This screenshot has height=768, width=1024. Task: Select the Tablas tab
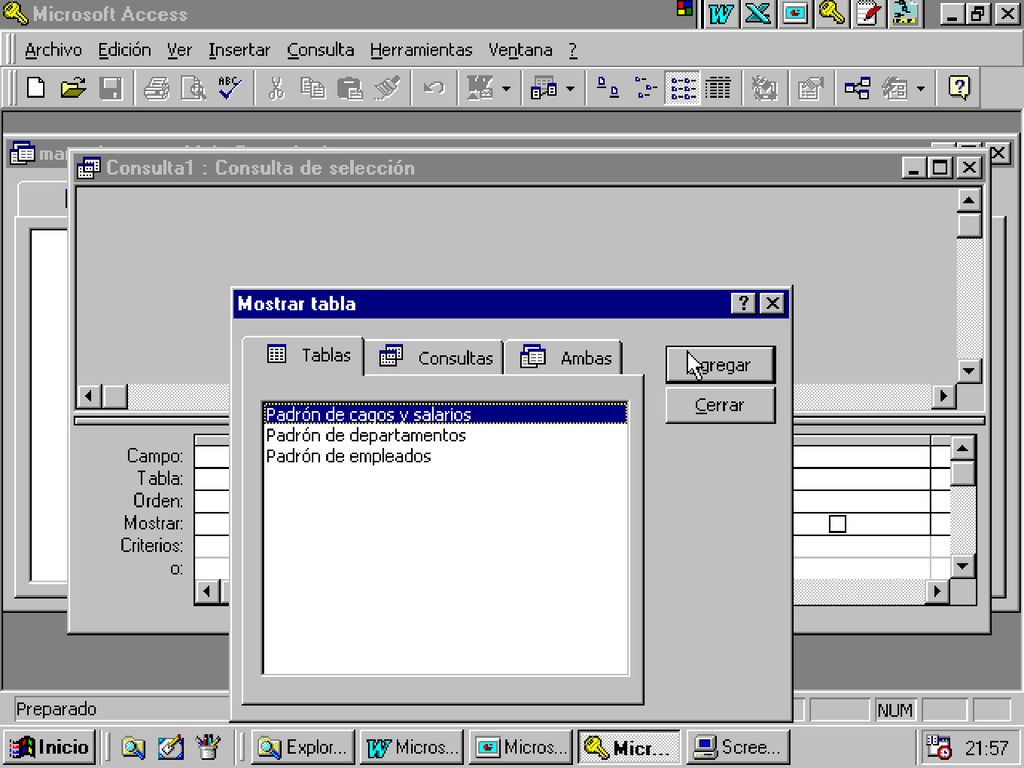click(304, 355)
